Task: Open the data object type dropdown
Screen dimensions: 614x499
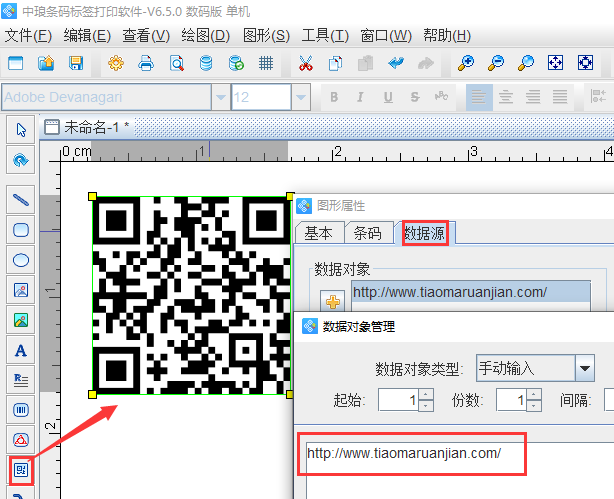Action: pos(585,368)
